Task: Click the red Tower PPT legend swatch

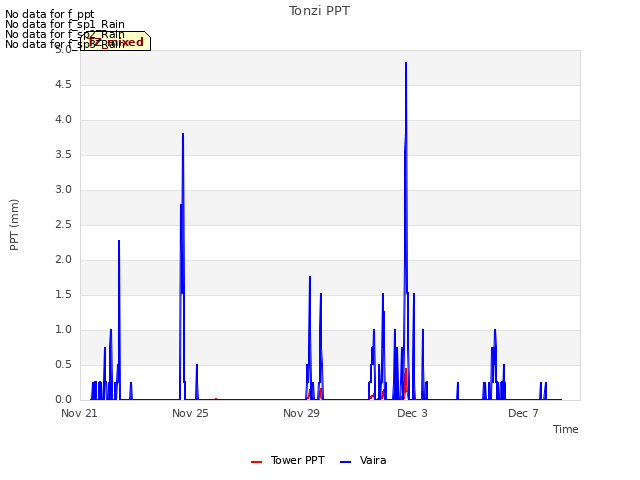Action: pyautogui.click(x=256, y=462)
